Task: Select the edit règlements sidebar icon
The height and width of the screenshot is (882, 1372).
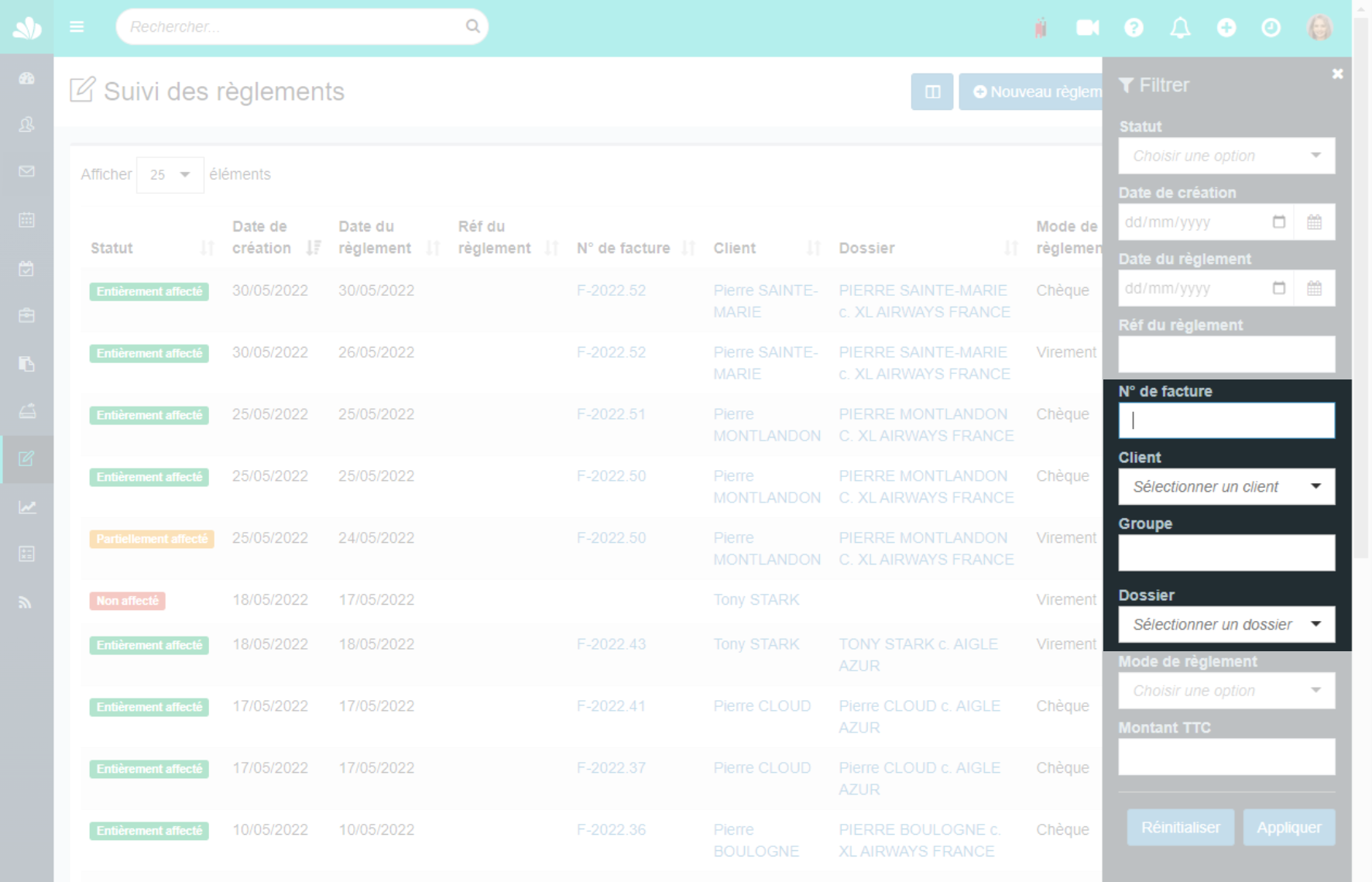Action: tap(27, 458)
